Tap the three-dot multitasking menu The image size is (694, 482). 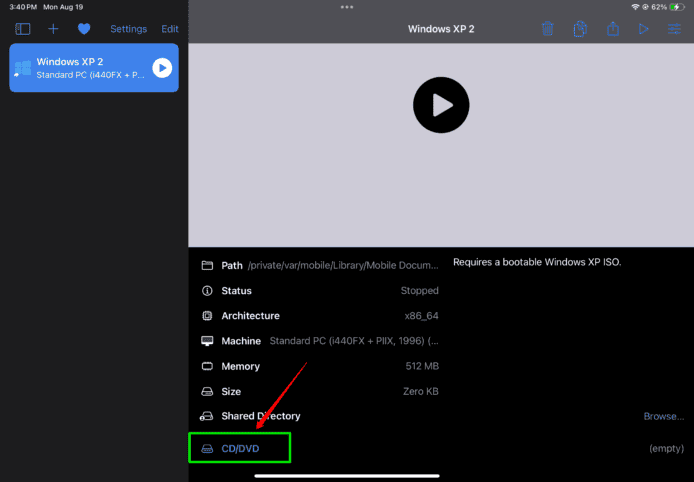click(347, 6)
